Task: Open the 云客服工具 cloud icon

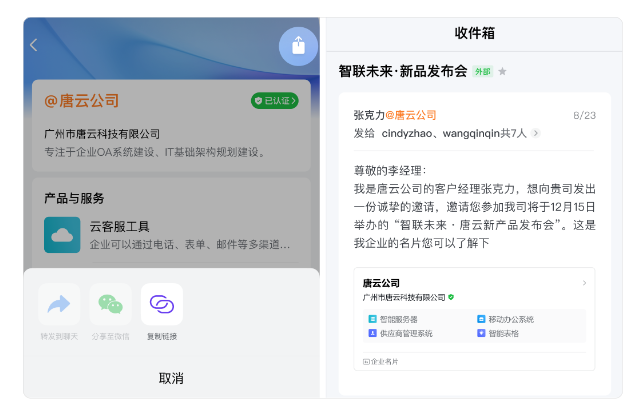Action: (x=62, y=234)
